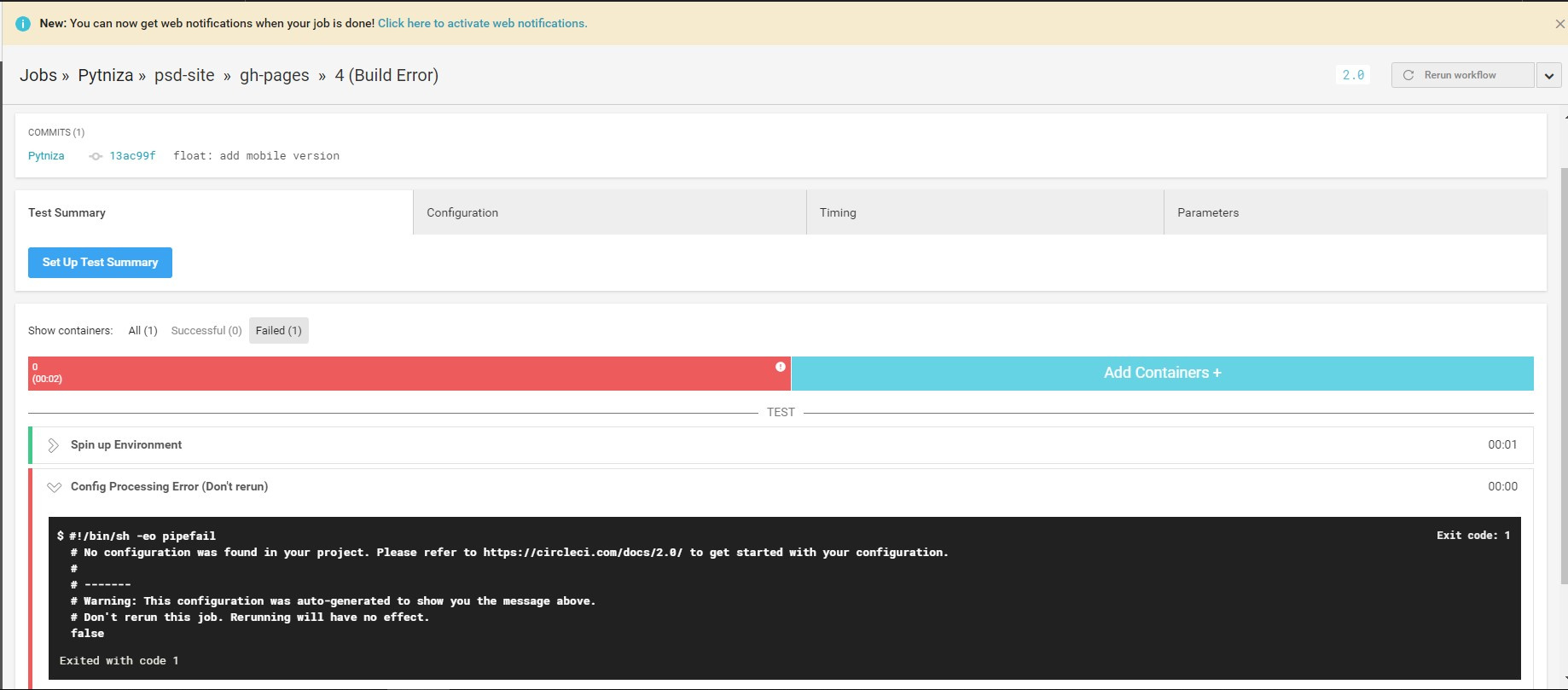Click Add Containers + button
This screenshot has height=690, width=1568.
1163,374
